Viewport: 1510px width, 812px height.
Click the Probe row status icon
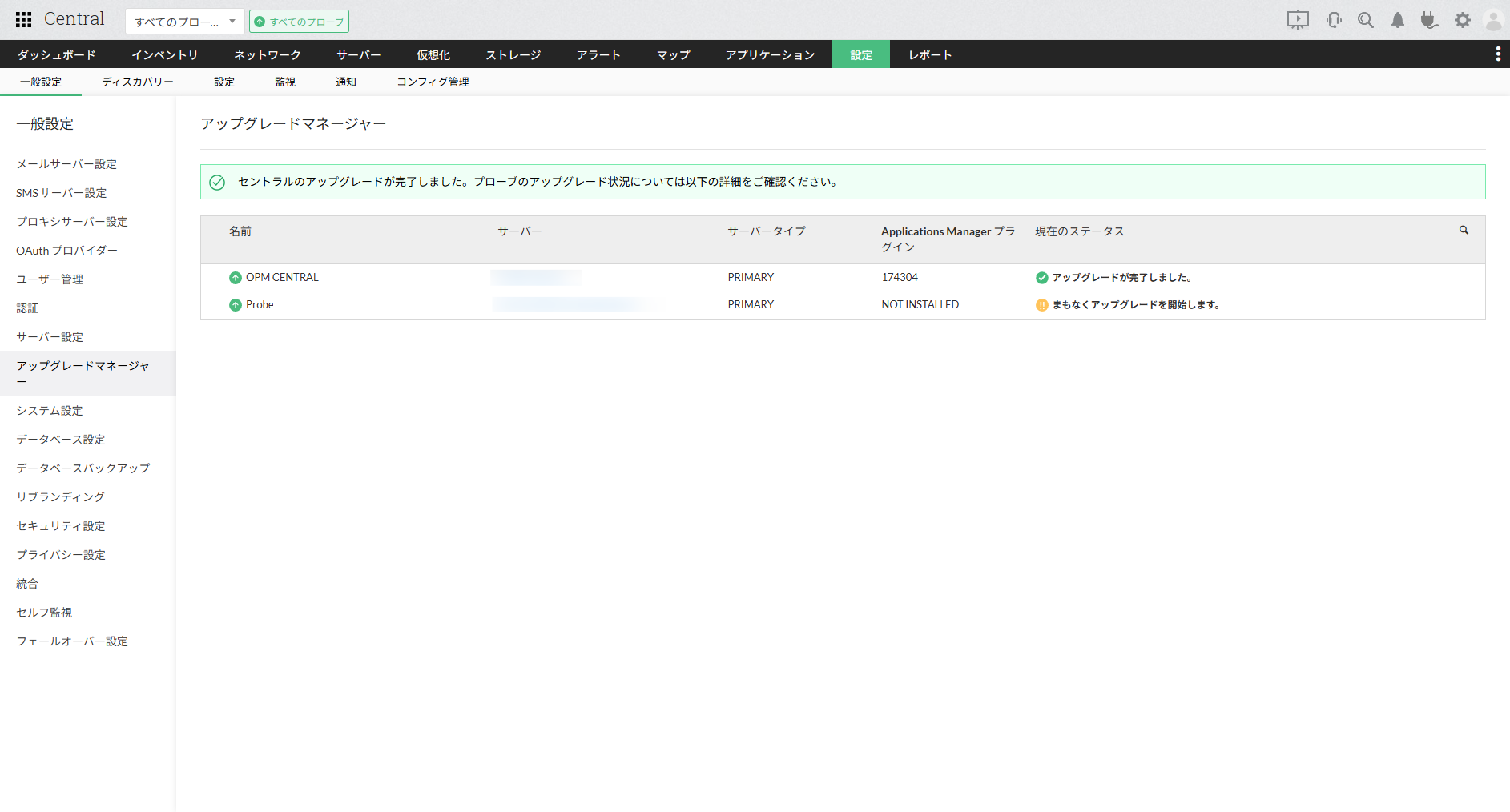[1041, 305]
